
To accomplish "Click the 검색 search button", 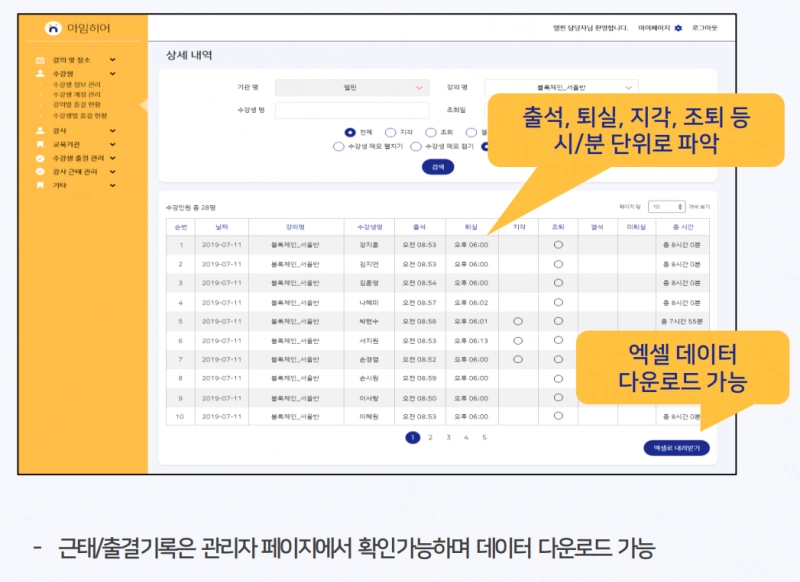I will (x=437, y=167).
